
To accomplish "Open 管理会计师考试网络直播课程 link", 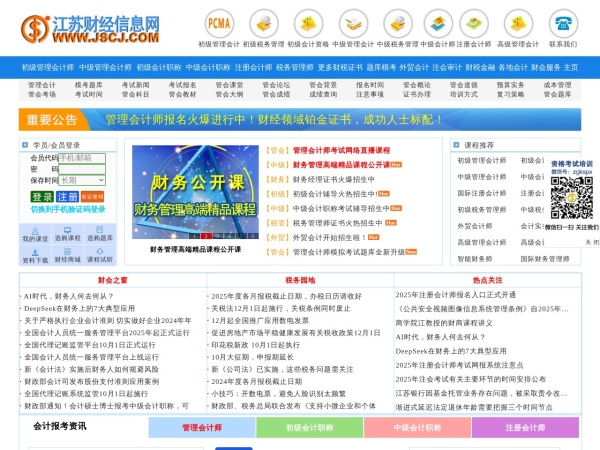I will point(341,150).
